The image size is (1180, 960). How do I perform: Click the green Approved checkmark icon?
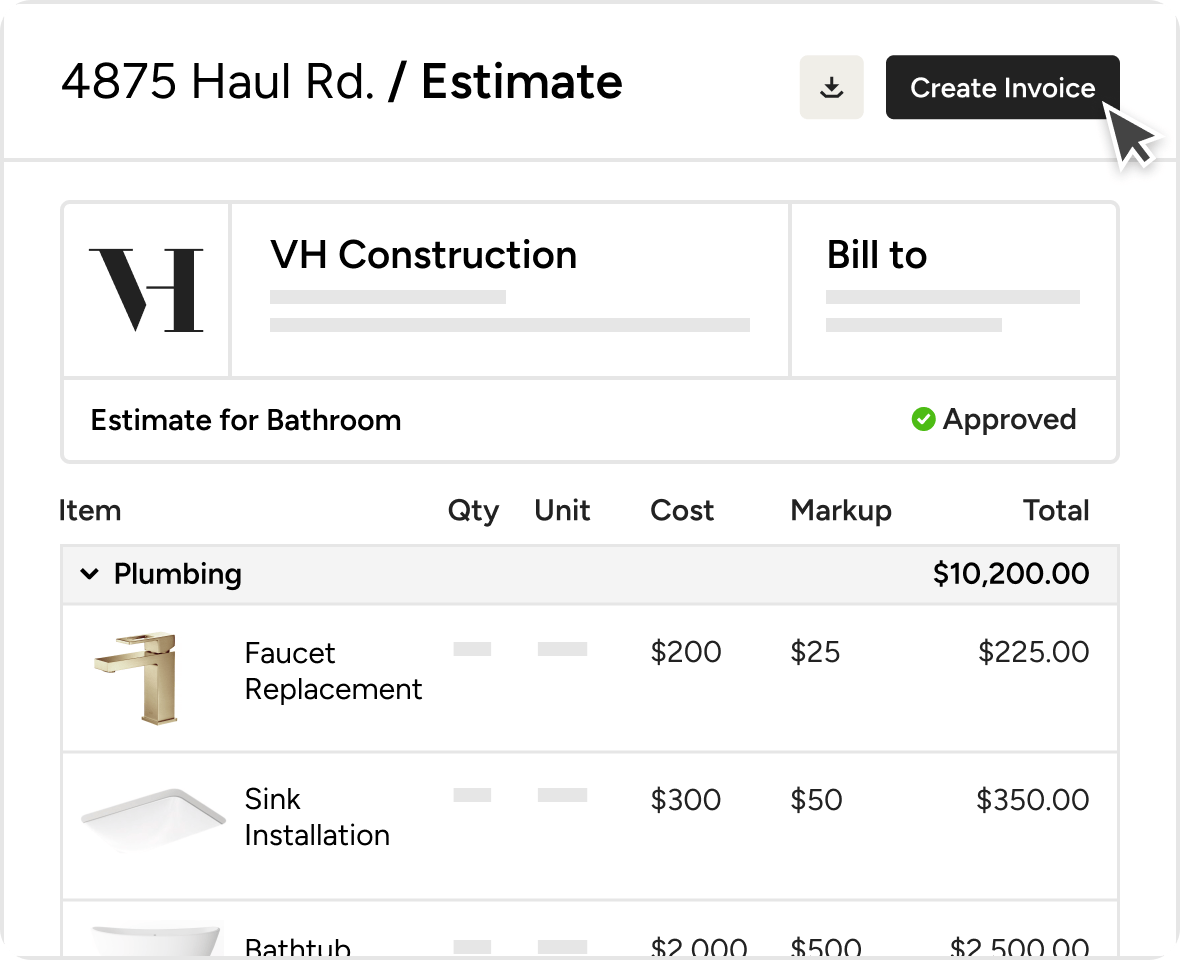click(x=923, y=420)
